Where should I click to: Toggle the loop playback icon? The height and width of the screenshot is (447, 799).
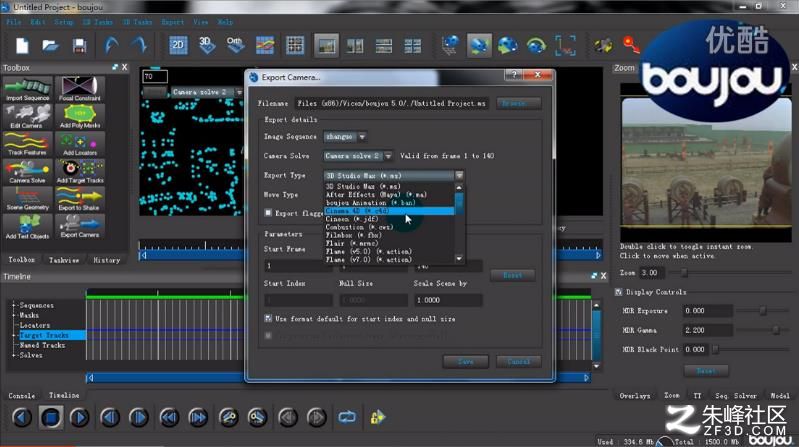point(347,417)
